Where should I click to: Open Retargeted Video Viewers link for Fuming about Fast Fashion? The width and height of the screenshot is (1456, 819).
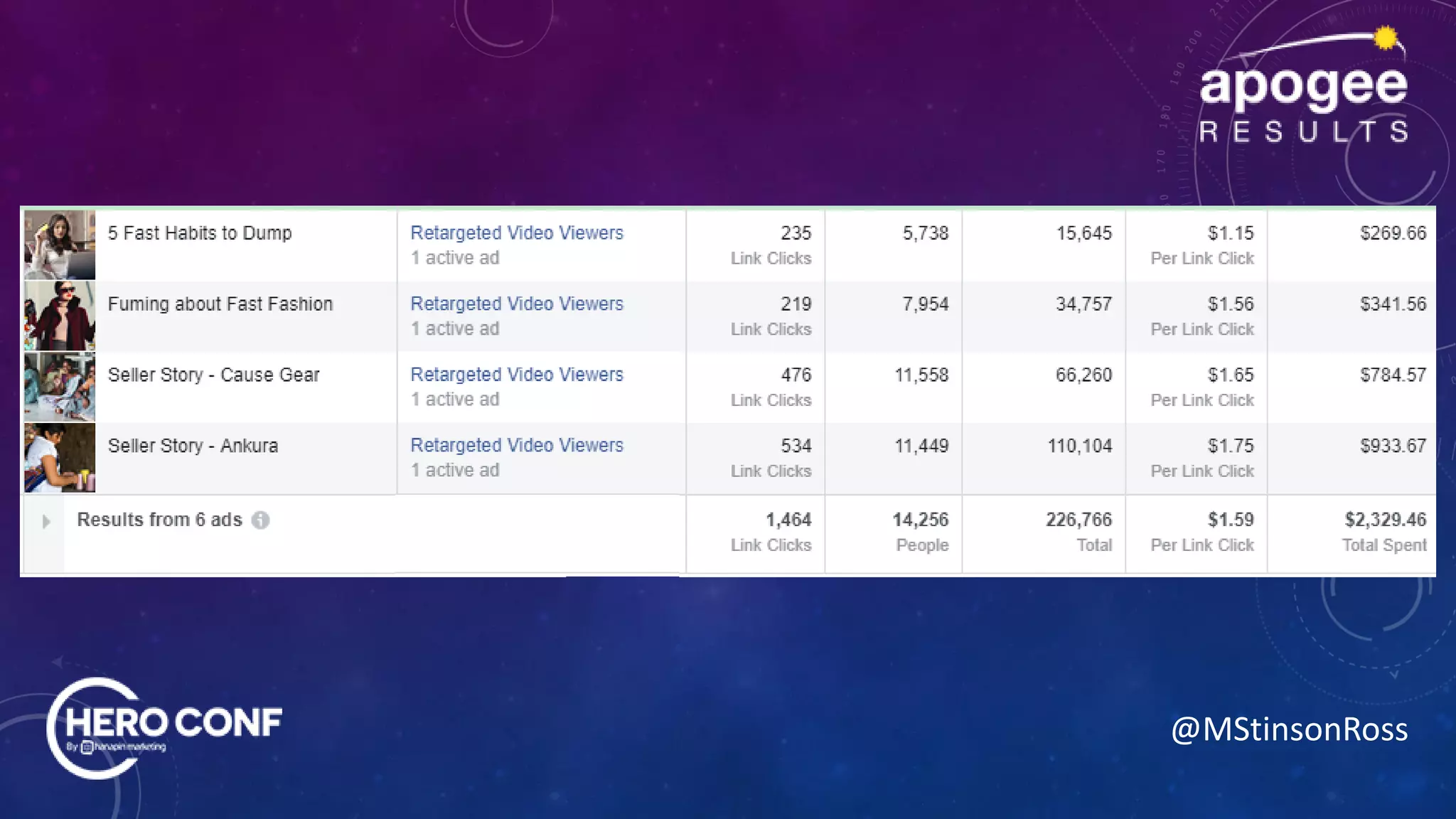516,304
